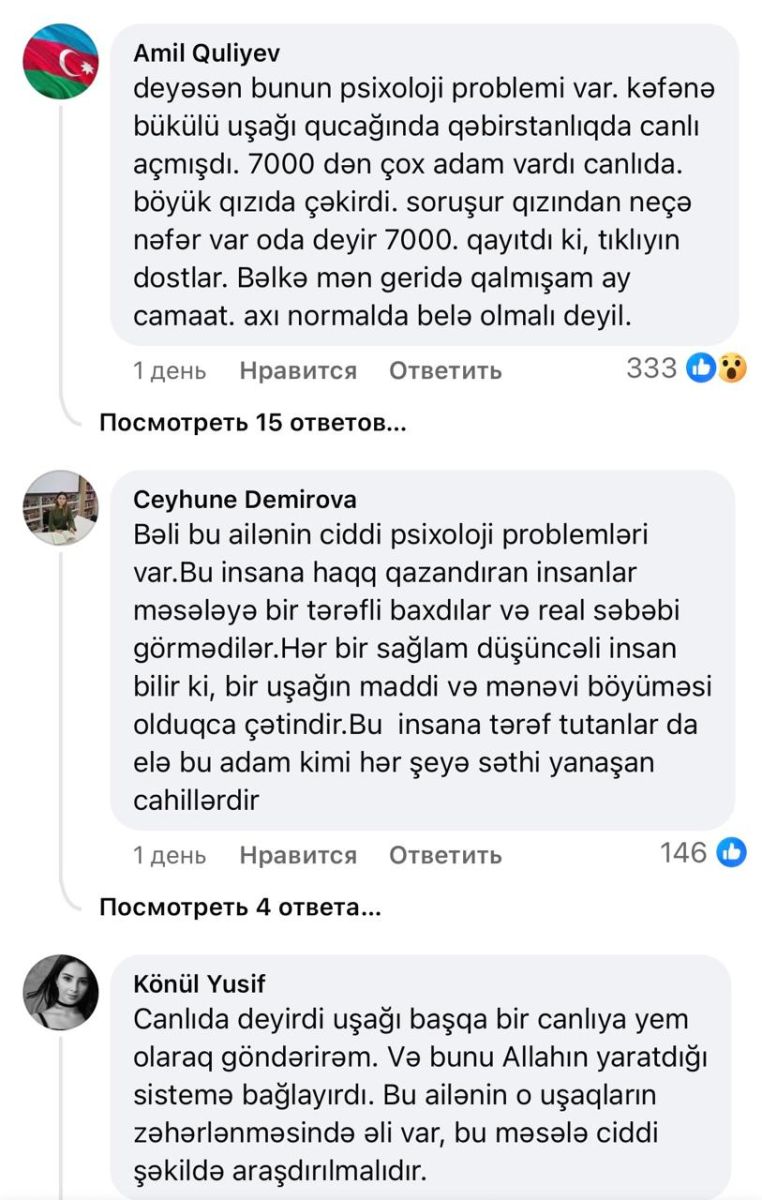Click the blue thumbs-up icon beside 146

pyautogui.click(x=731, y=853)
